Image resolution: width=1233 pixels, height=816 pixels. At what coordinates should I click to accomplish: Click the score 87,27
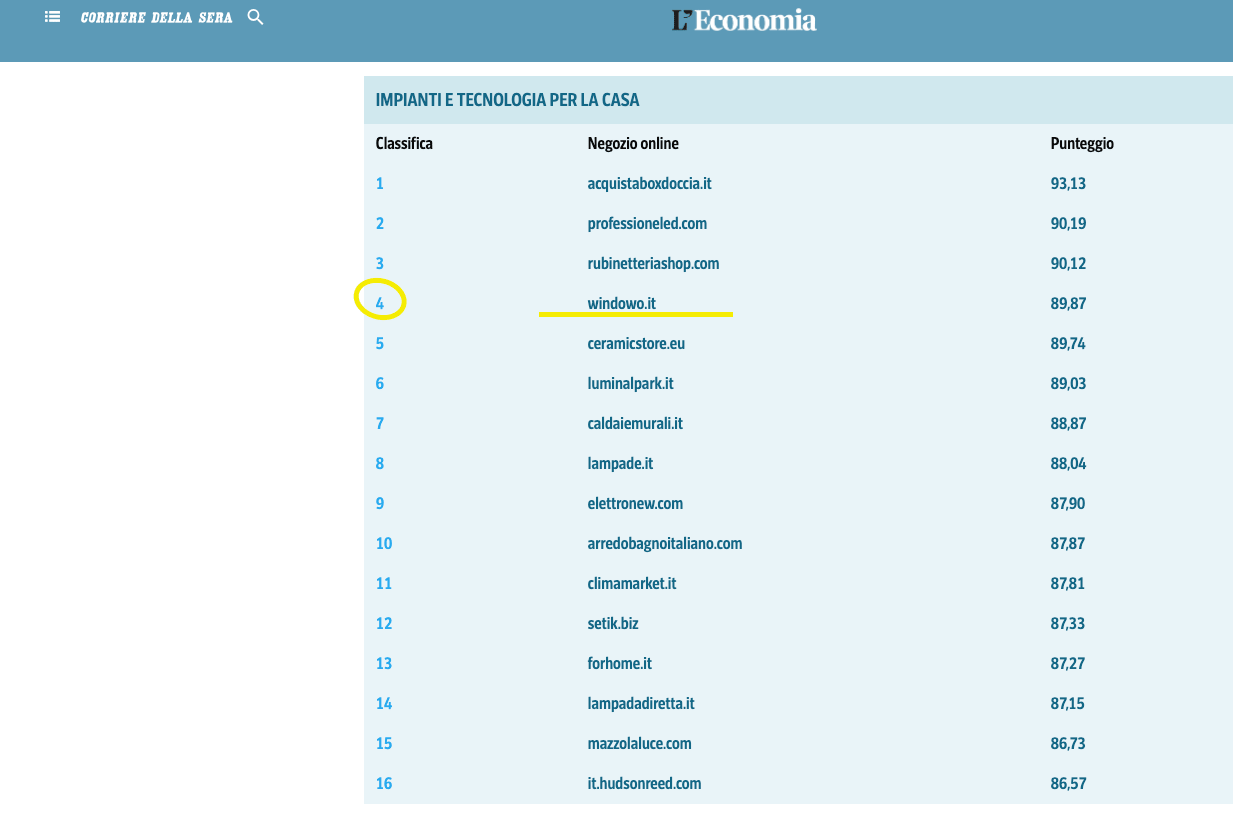(x=1068, y=663)
